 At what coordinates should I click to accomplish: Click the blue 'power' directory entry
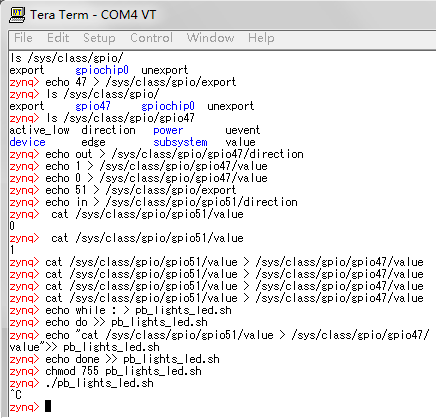pyautogui.click(x=168, y=130)
